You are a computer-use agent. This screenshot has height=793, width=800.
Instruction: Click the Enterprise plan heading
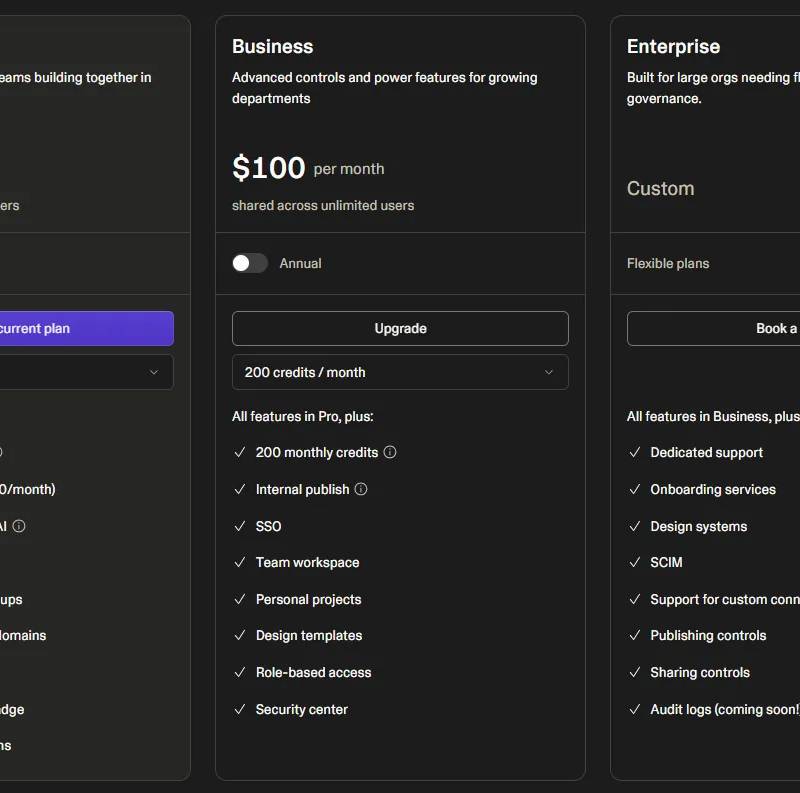(673, 46)
